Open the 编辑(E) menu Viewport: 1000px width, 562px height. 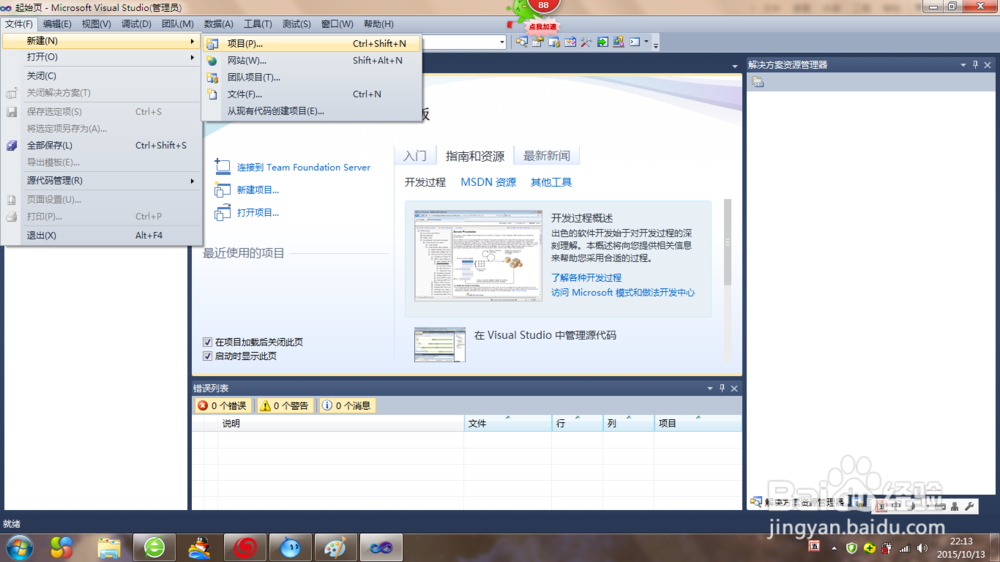(x=57, y=24)
